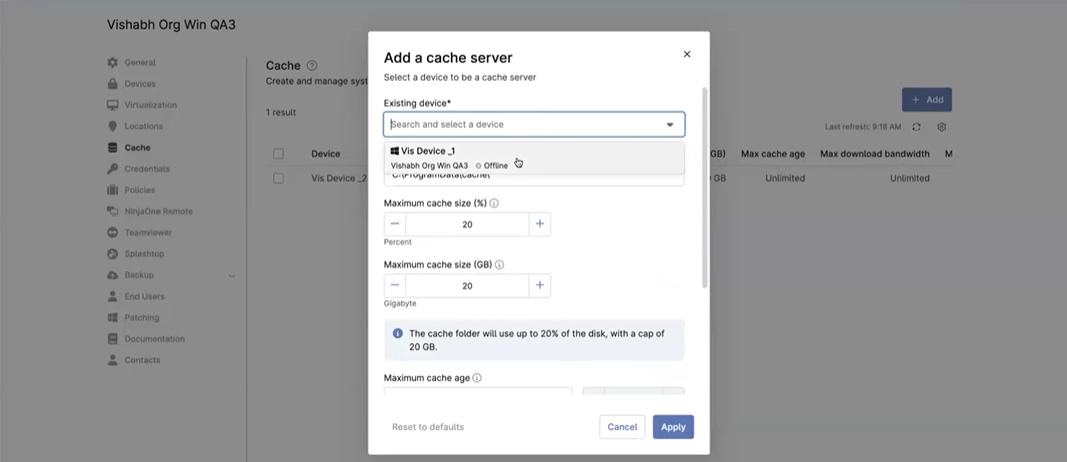Increase the maximum cache size in GB
Image resolution: width=1067 pixels, height=462 pixels.
click(x=540, y=286)
